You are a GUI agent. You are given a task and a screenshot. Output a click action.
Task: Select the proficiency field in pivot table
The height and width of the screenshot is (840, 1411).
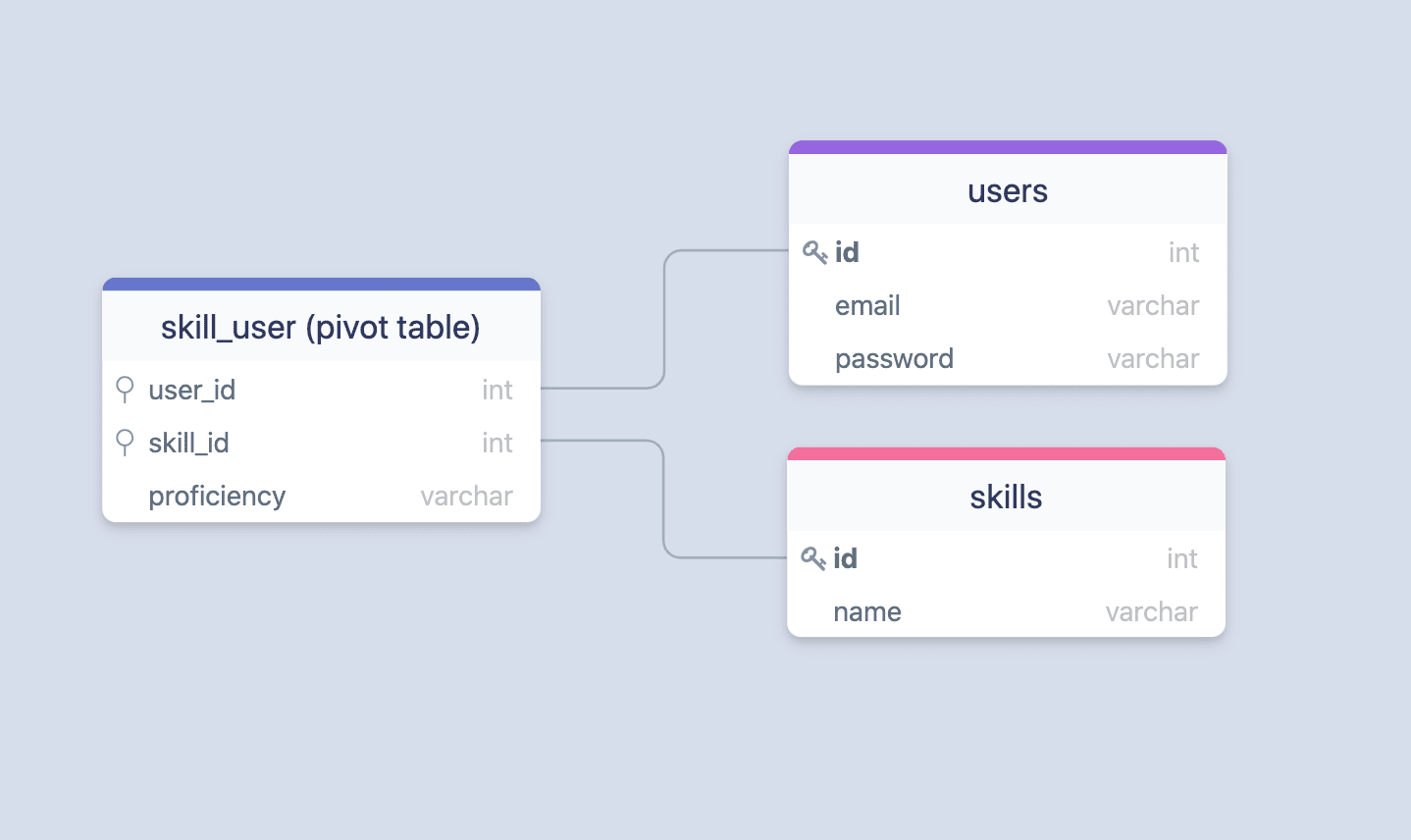[x=217, y=497]
